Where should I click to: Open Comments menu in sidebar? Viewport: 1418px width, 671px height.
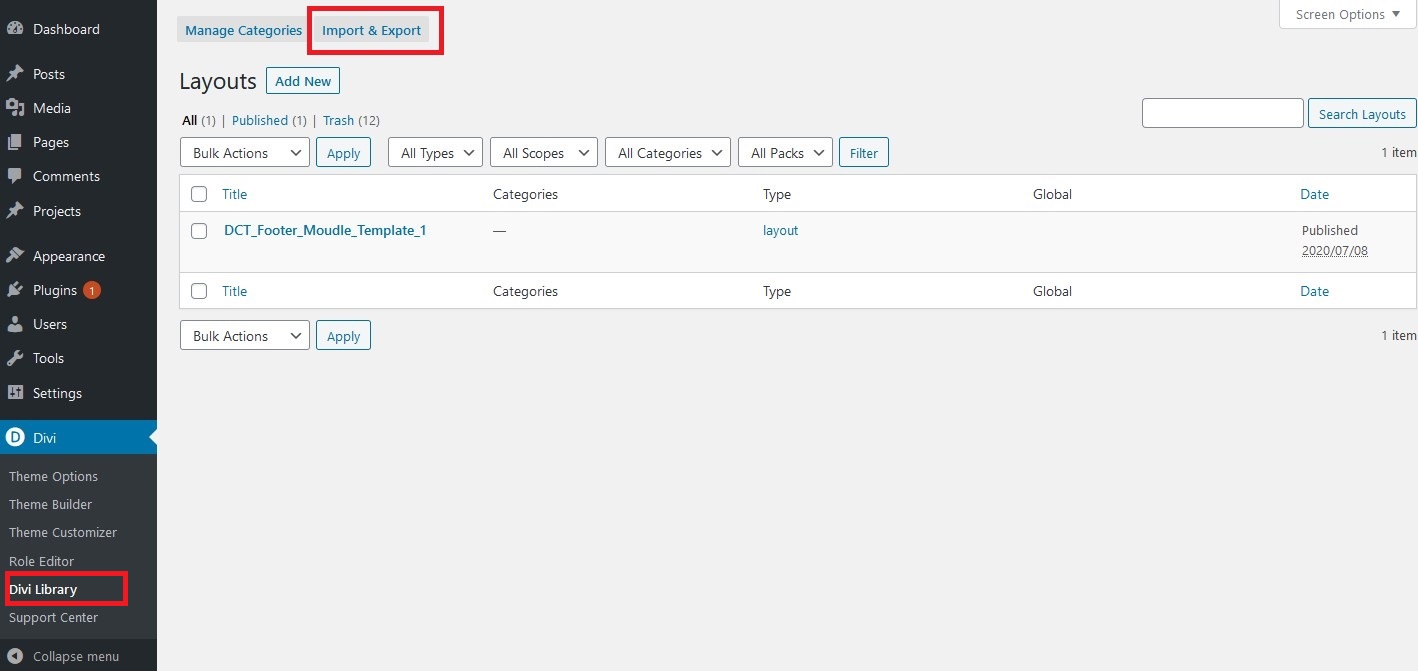tap(66, 176)
